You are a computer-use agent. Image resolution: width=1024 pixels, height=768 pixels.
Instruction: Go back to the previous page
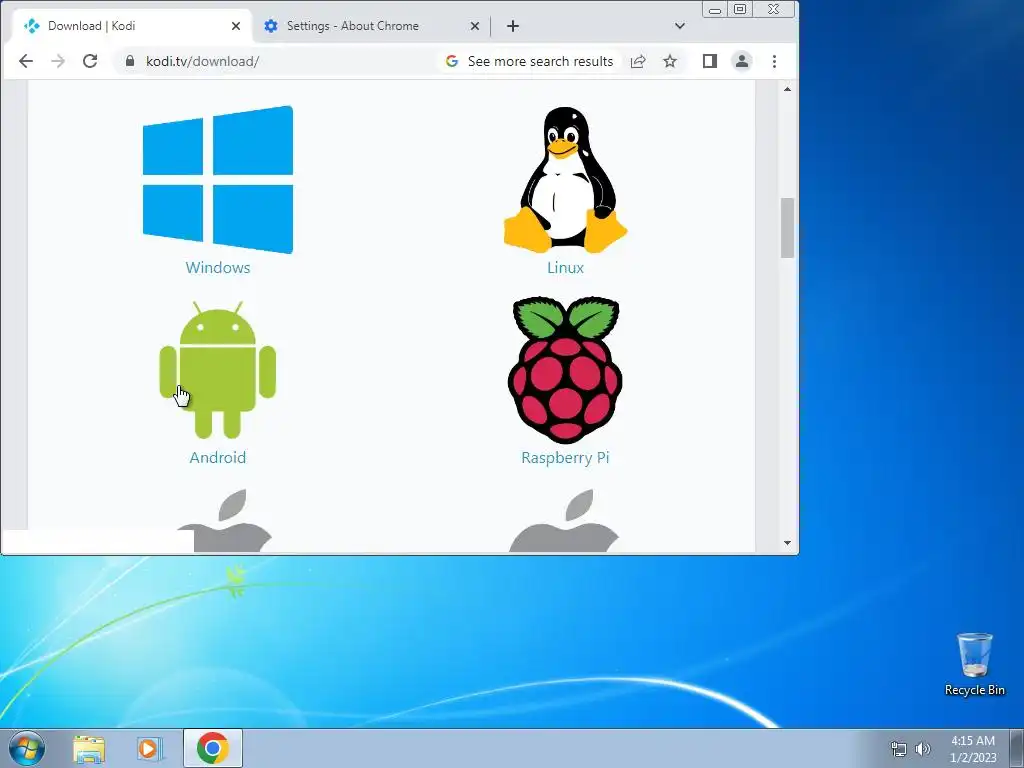pos(25,61)
